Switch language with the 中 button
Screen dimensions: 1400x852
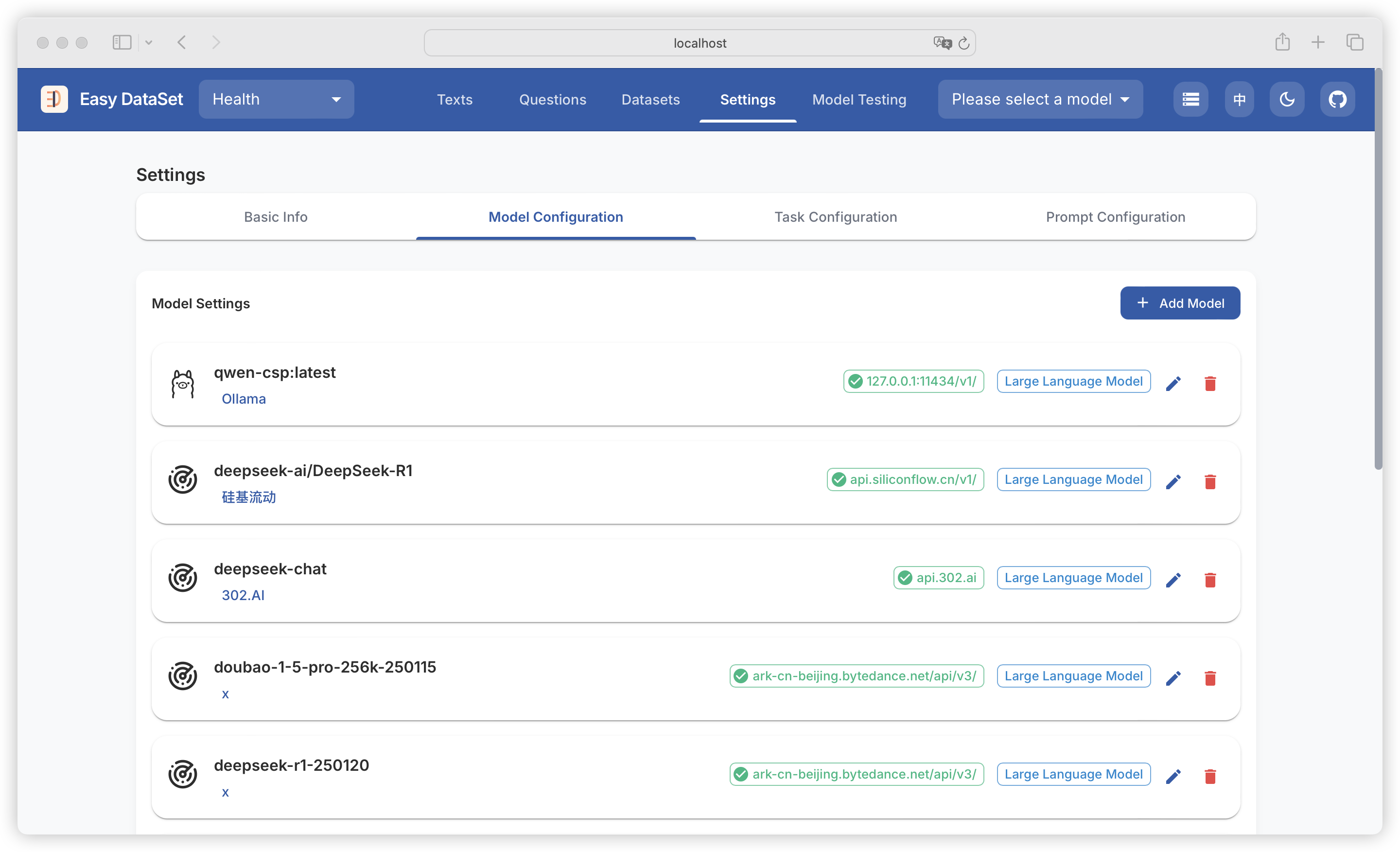(1239, 100)
